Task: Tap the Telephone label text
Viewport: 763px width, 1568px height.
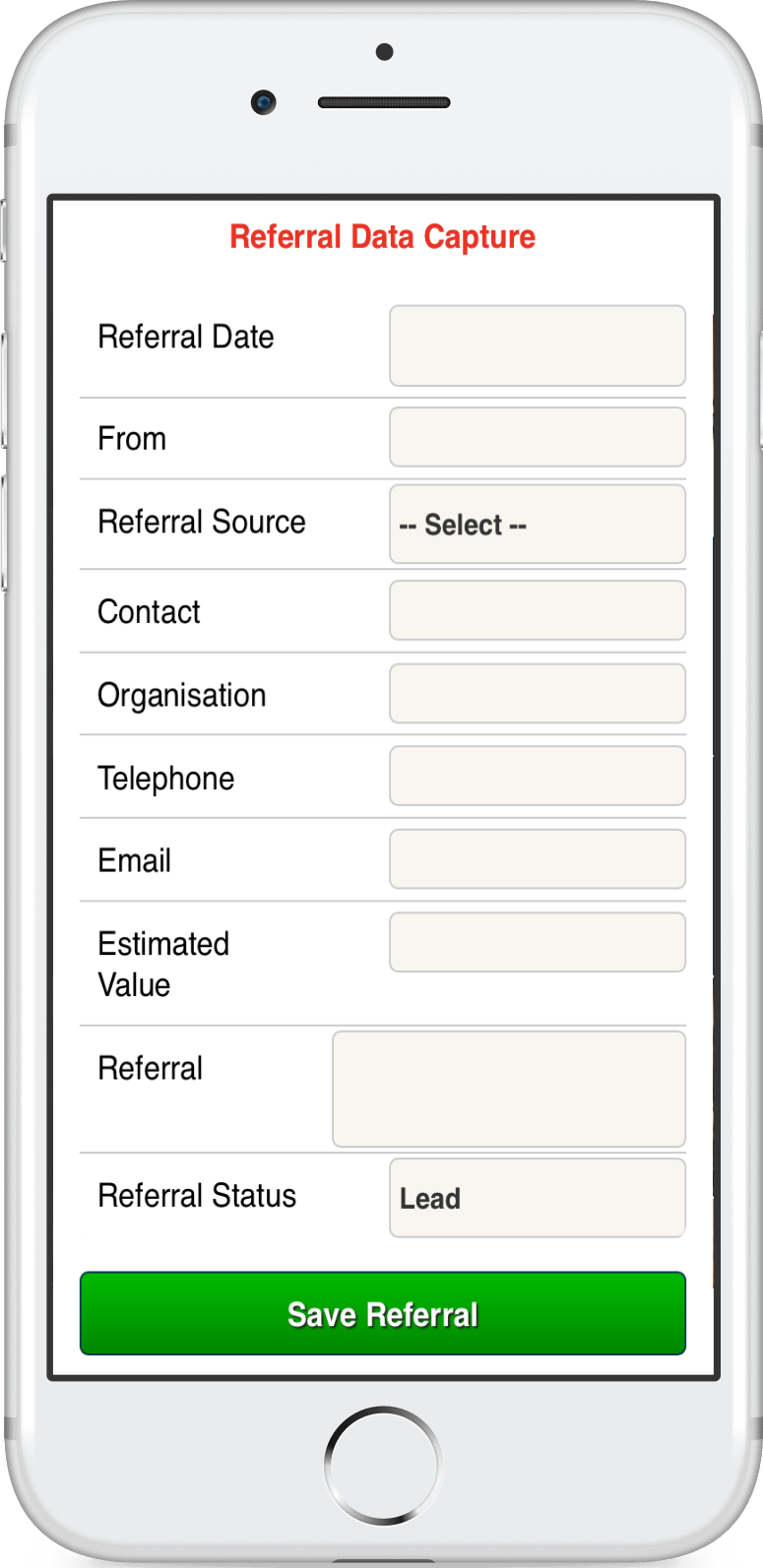Action: coord(165,779)
